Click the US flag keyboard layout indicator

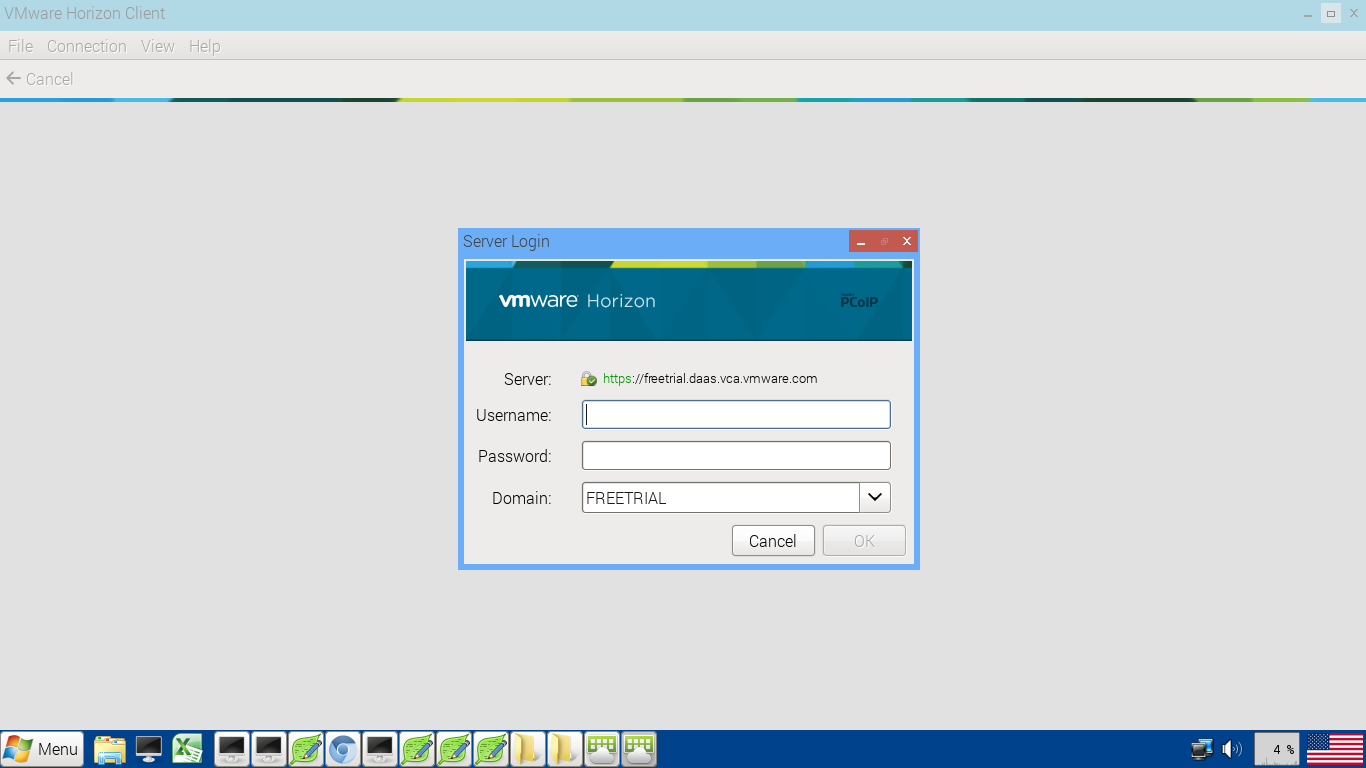(x=1335, y=749)
